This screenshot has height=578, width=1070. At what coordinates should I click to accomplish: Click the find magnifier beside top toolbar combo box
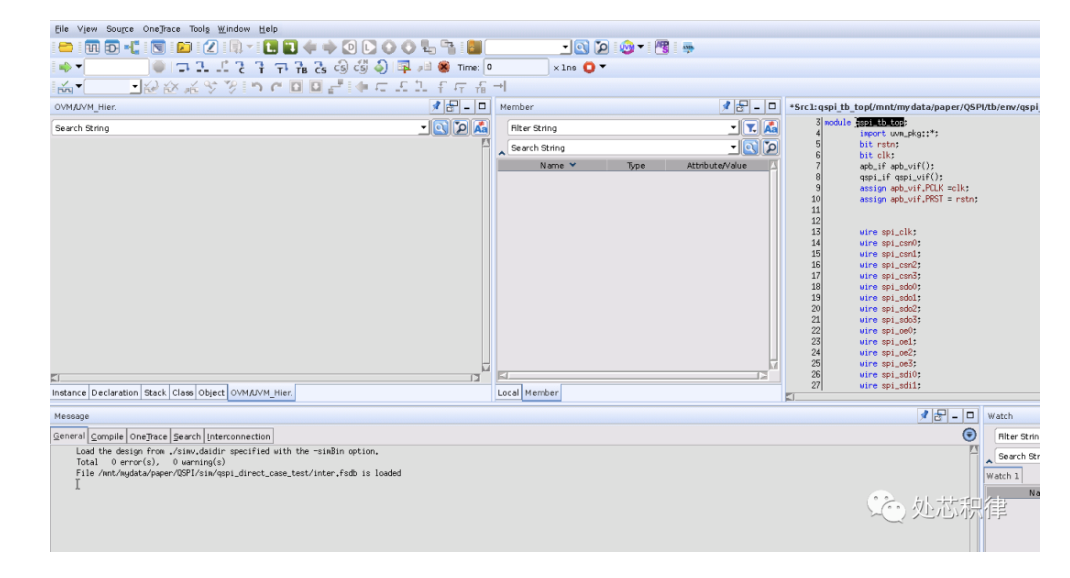click(581, 47)
